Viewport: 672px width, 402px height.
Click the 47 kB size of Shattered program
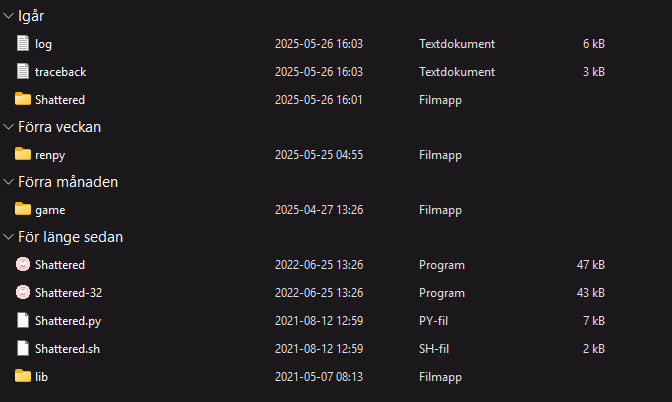[x=591, y=265]
